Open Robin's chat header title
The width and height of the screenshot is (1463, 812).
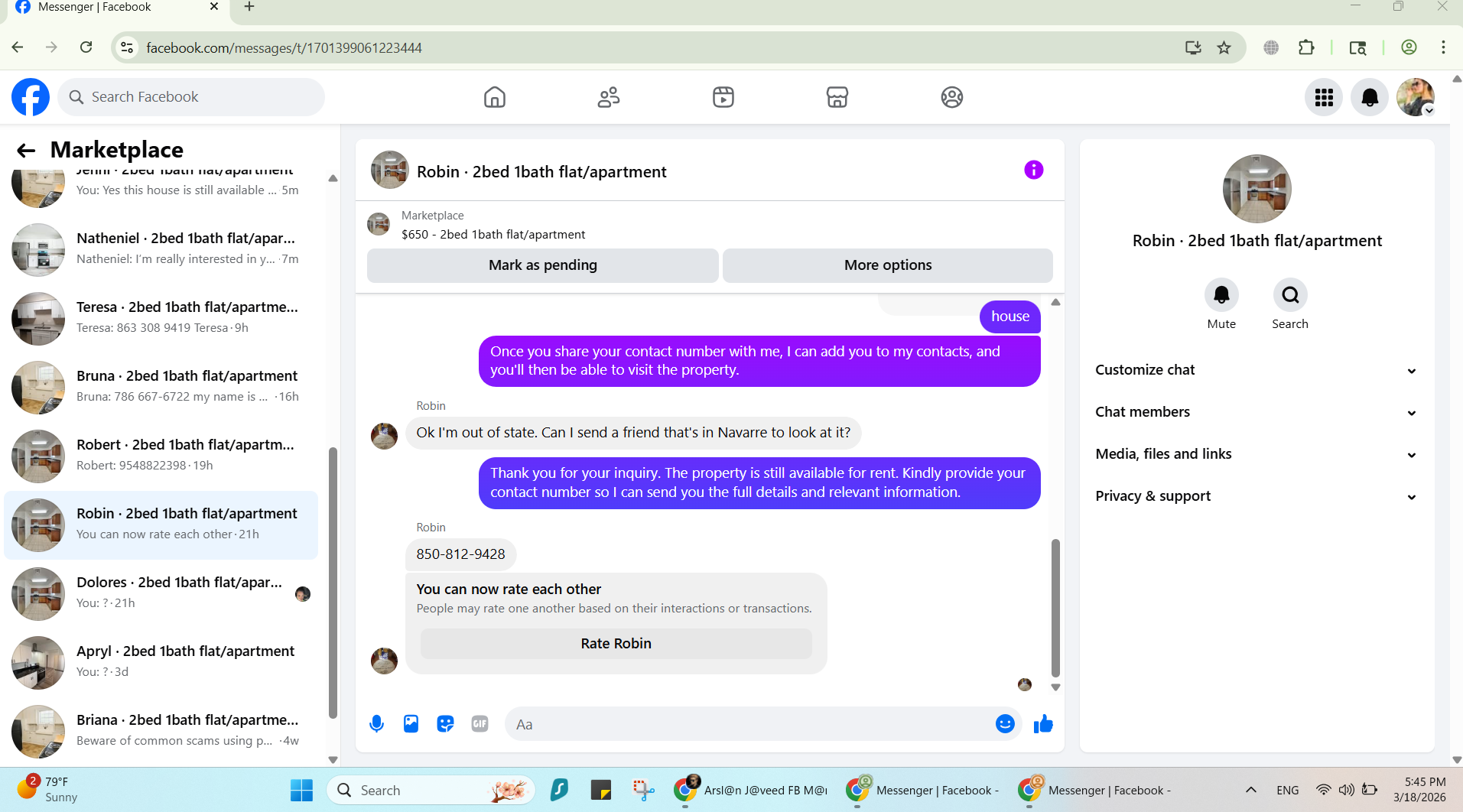click(541, 172)
